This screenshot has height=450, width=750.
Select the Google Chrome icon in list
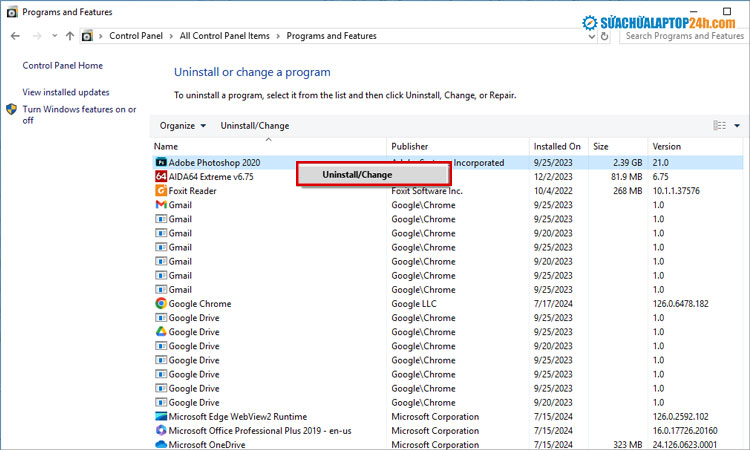pos(160,304)
